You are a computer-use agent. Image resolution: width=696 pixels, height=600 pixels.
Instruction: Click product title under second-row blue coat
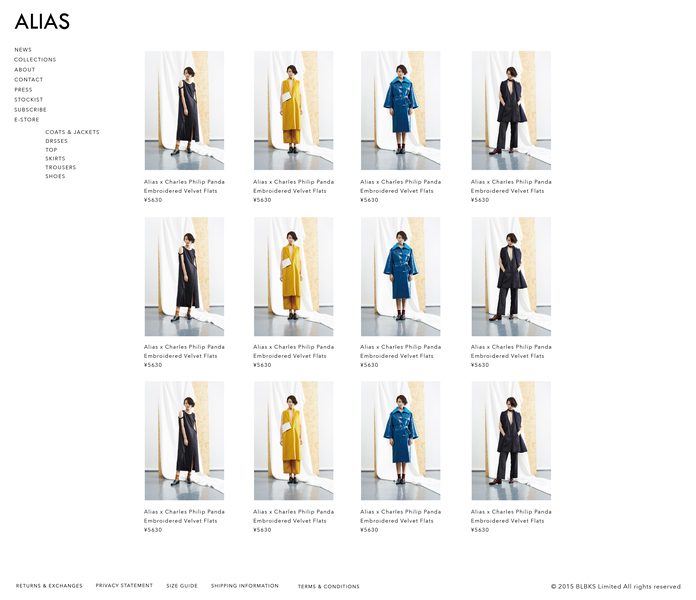pos(400,351)
